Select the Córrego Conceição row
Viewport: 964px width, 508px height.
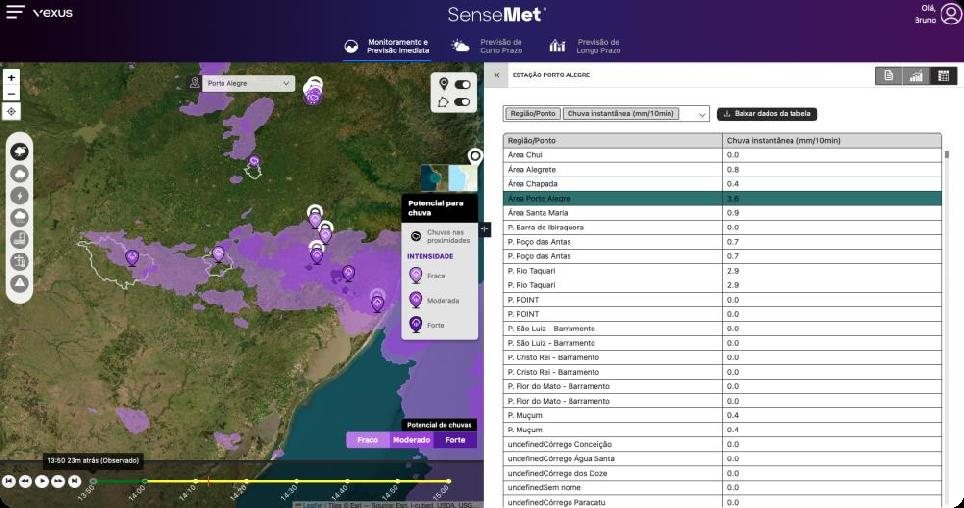click(722, 444)
